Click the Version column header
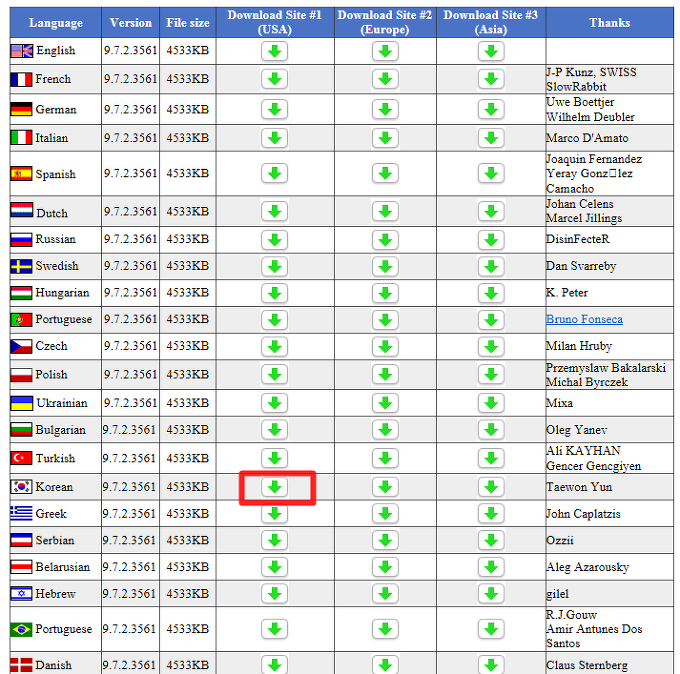 tap(131, 23)
